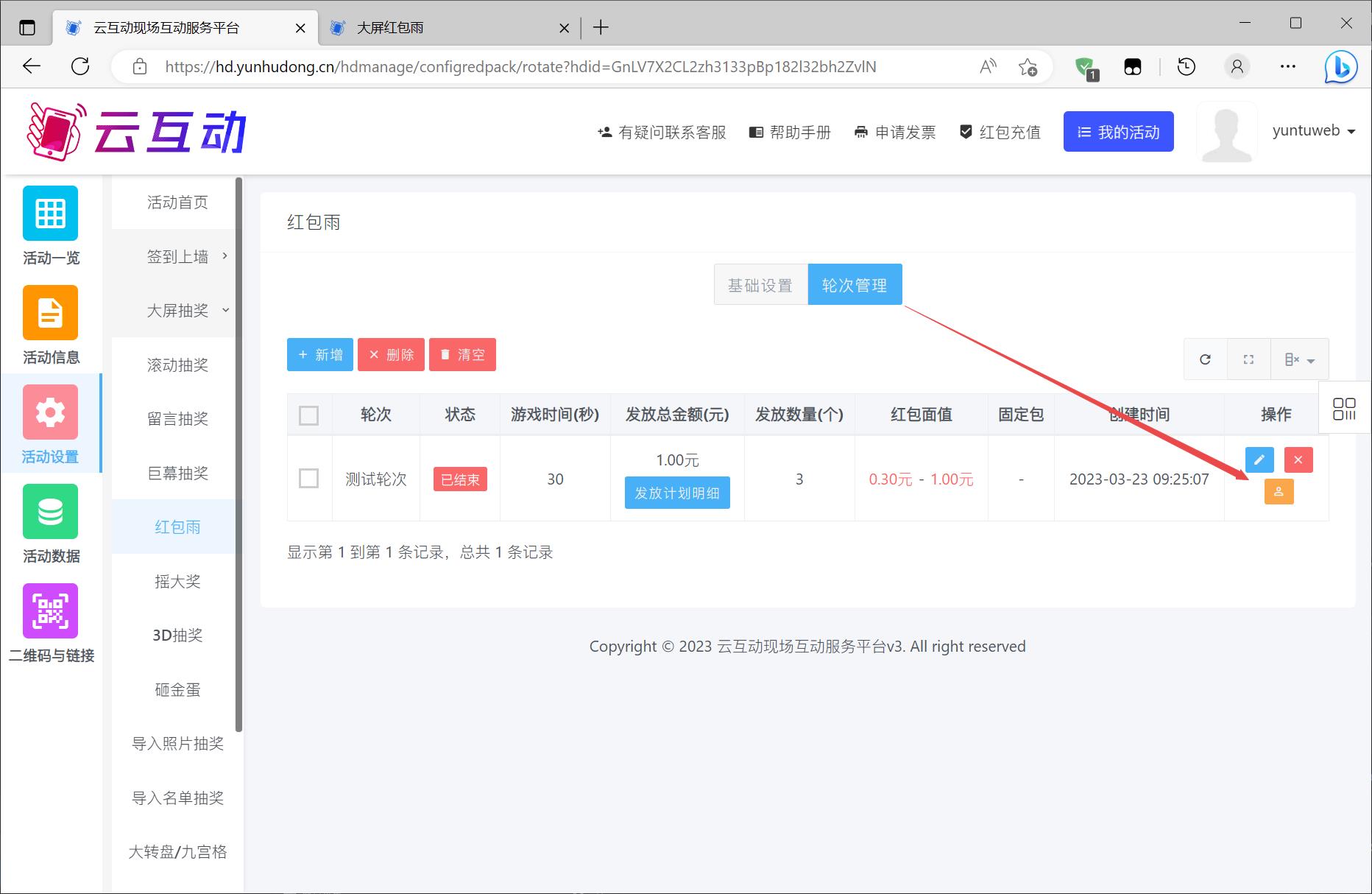
Task: Switch to 大屏红包雨 browser tab
Action: (442, 28)
